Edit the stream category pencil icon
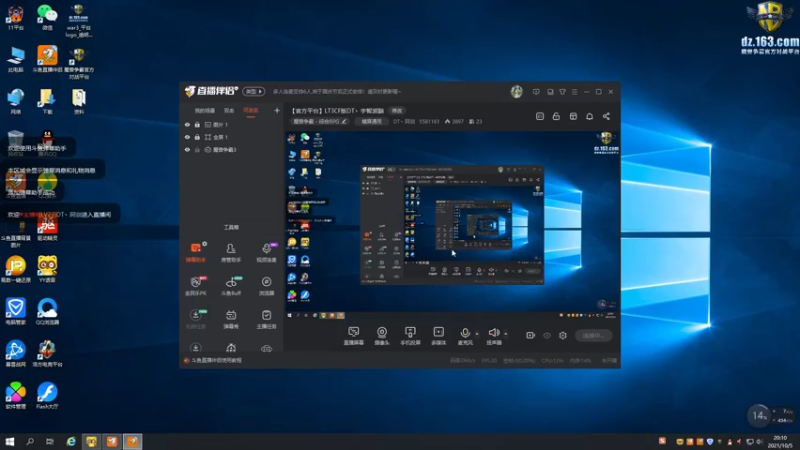 tap(344, 121)
